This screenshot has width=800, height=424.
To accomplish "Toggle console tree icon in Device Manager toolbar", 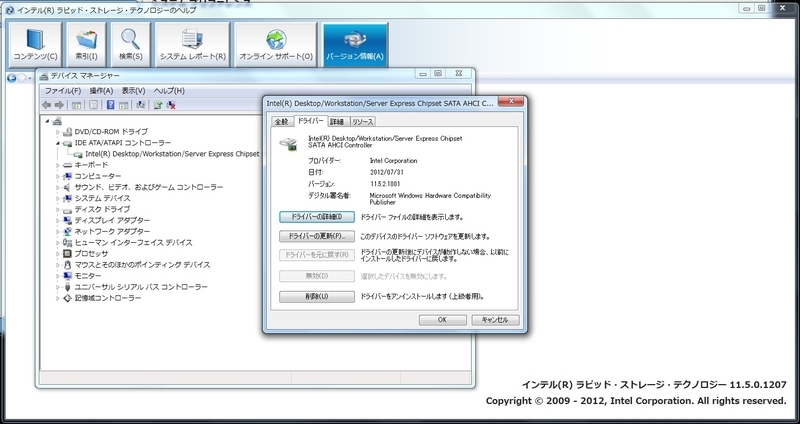I will coord(76,105).
